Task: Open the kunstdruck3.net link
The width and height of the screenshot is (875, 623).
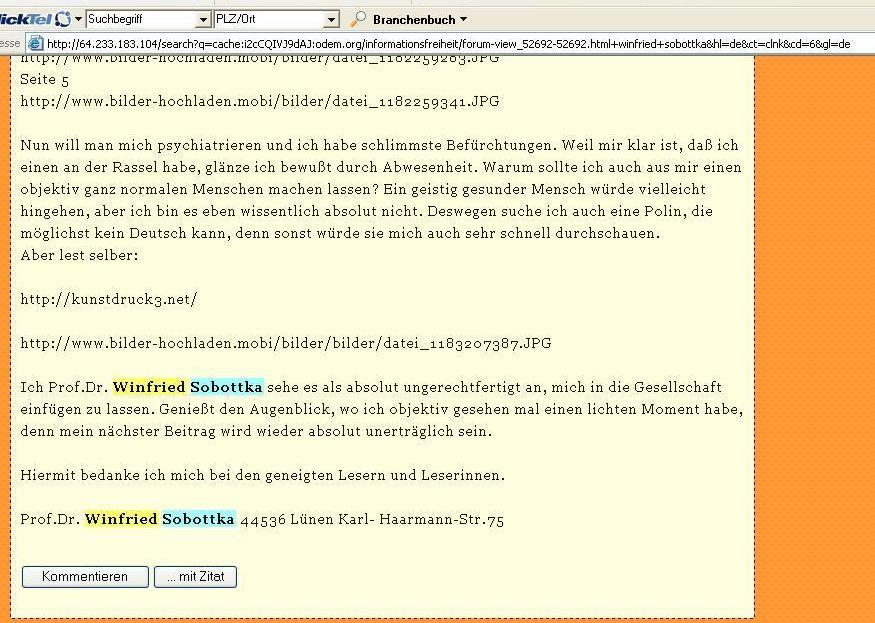Action: (109, 299)
